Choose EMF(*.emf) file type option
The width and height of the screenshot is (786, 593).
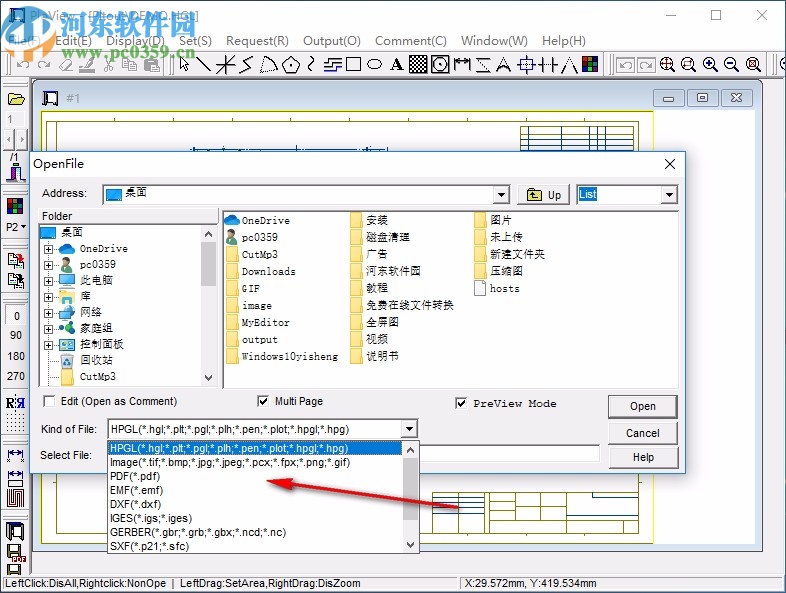tap(255, 490)
